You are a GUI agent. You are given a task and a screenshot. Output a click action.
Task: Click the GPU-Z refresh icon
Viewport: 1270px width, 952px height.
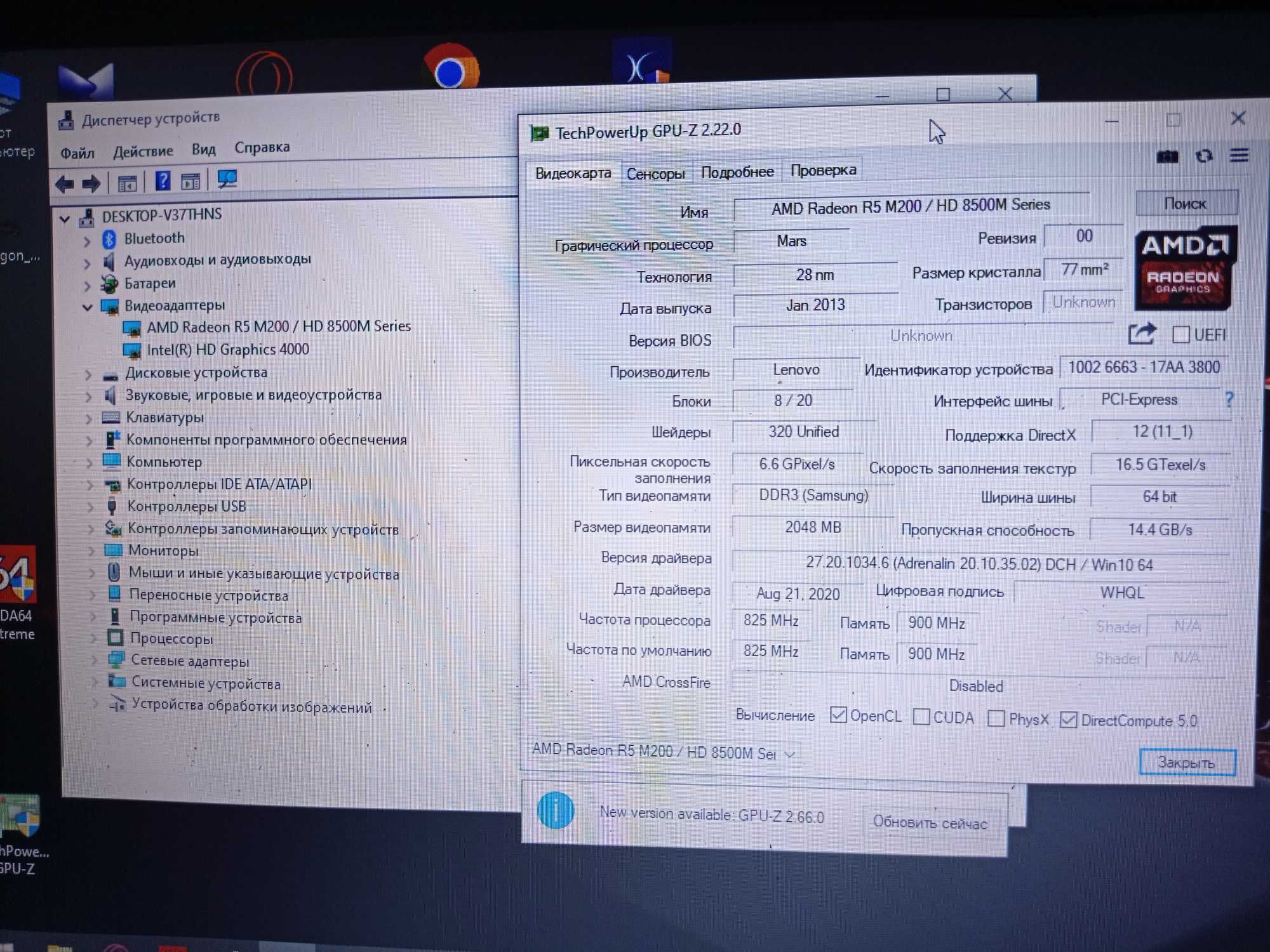(x=1204, y=155)
